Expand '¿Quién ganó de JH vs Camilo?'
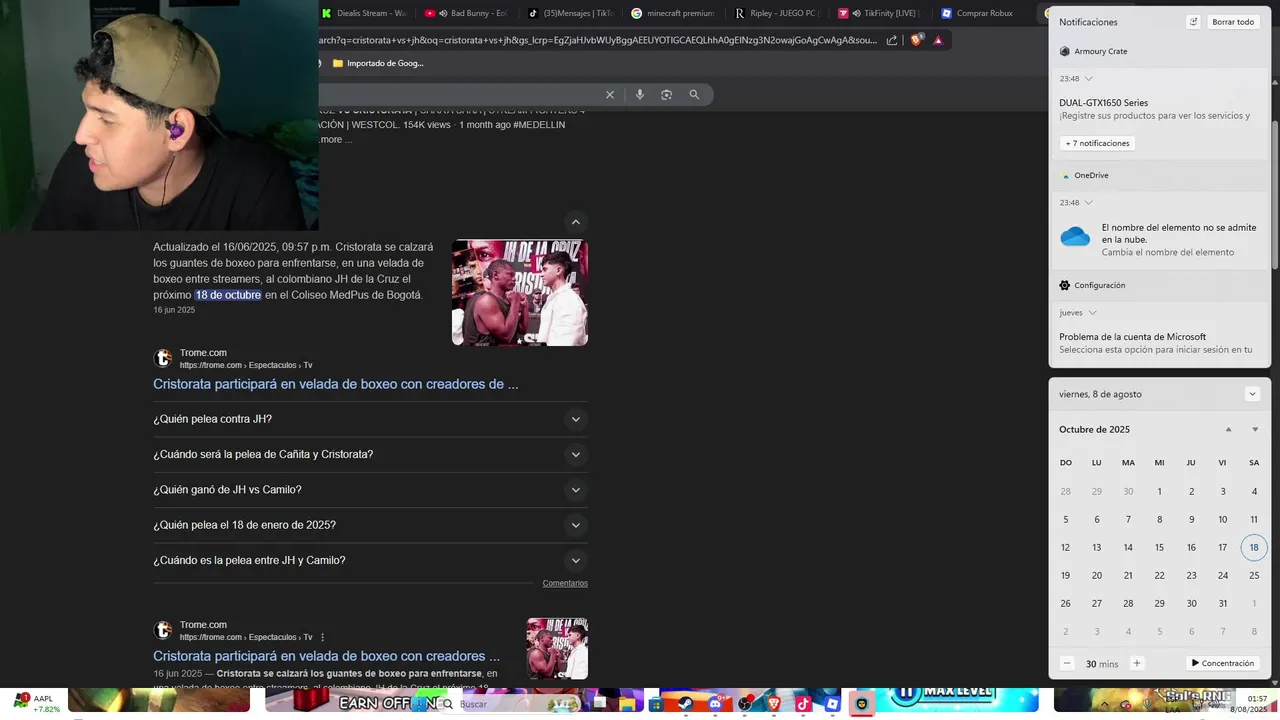 [x=370, y=490]
